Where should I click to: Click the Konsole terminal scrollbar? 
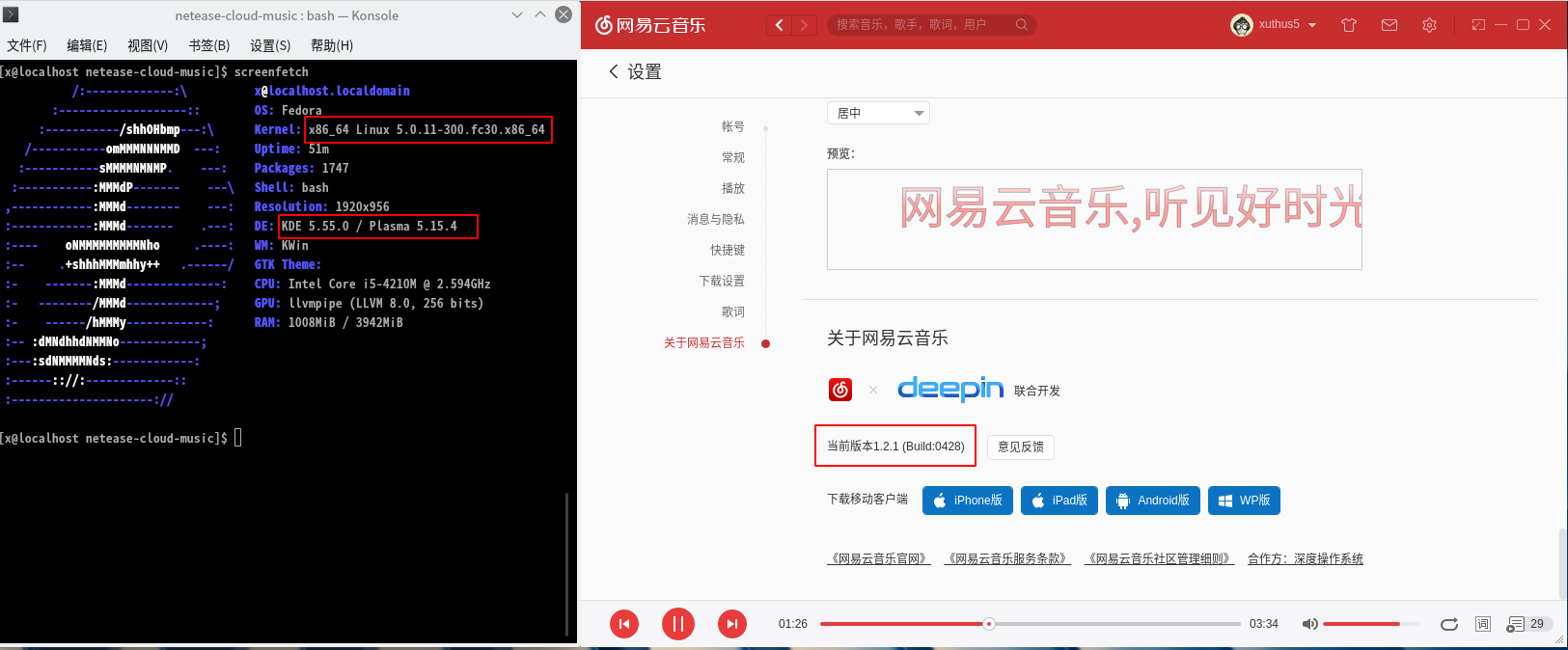coord(566,565)
